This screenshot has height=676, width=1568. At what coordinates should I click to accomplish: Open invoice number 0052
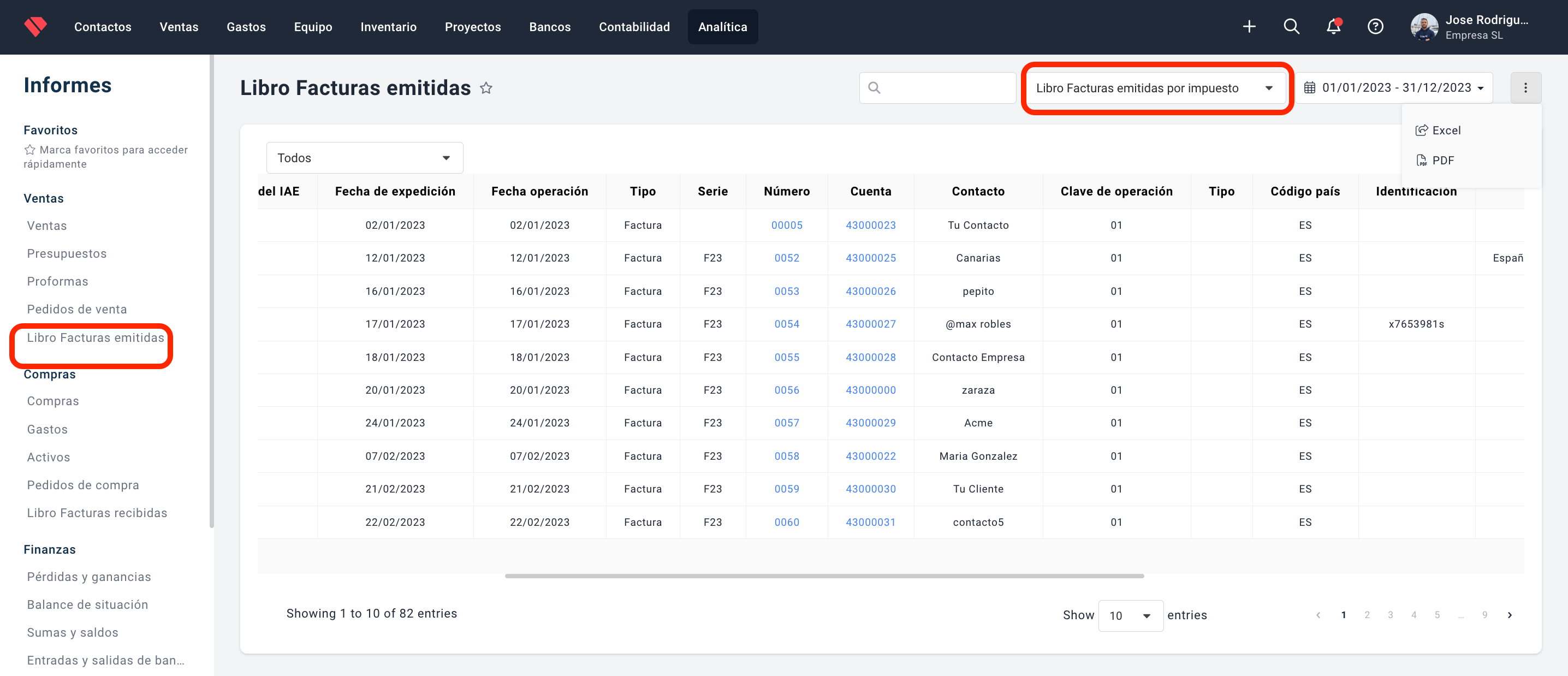[x=786, y=258]
